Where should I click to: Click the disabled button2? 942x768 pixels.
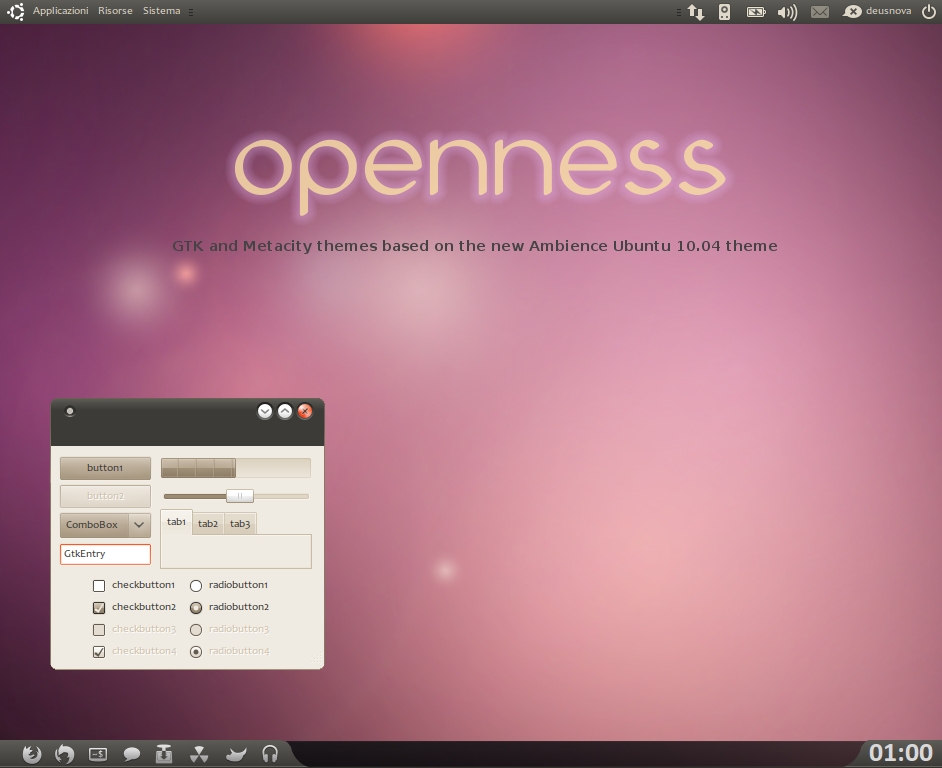pyautogui.click(x=105, y=496)
